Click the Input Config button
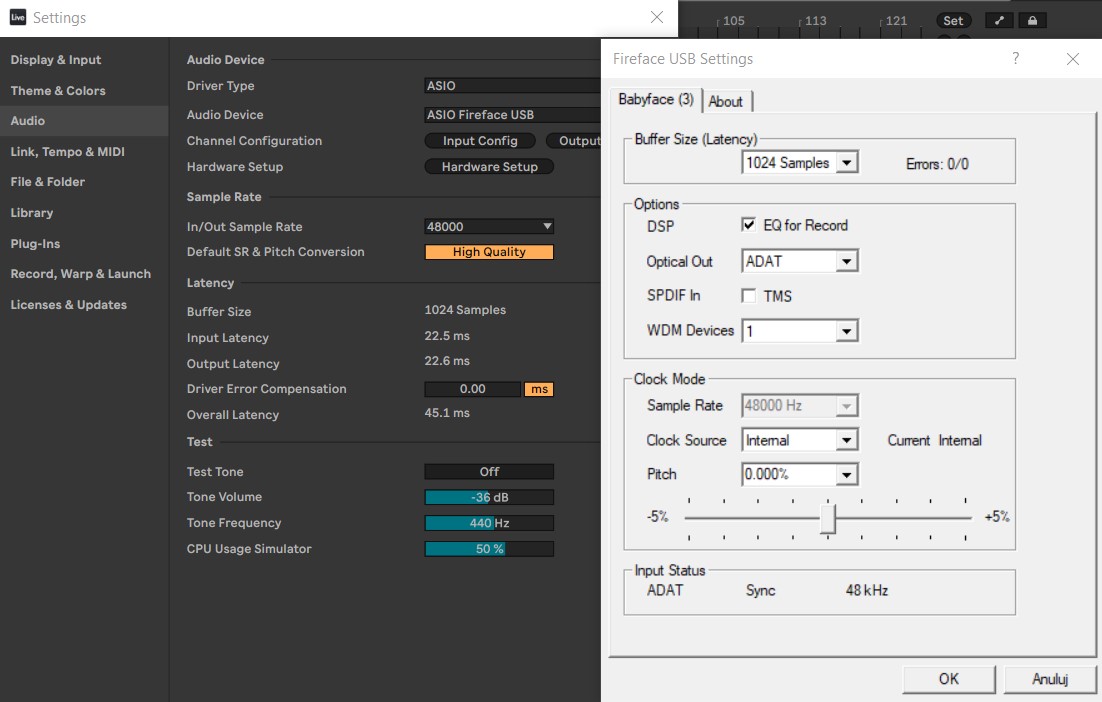The image size is (1102, 702). tap(480, 141)
